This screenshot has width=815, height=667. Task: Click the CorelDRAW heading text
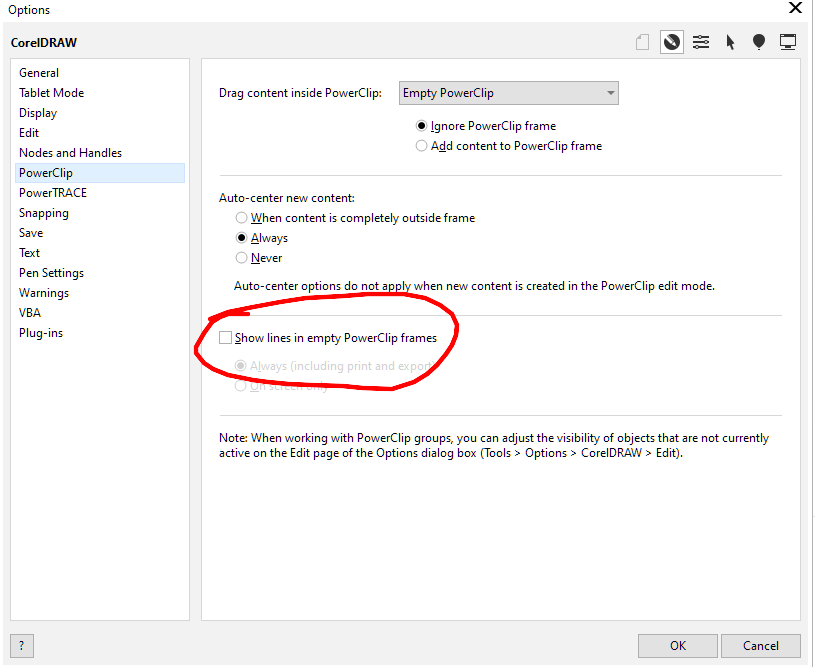44,43
